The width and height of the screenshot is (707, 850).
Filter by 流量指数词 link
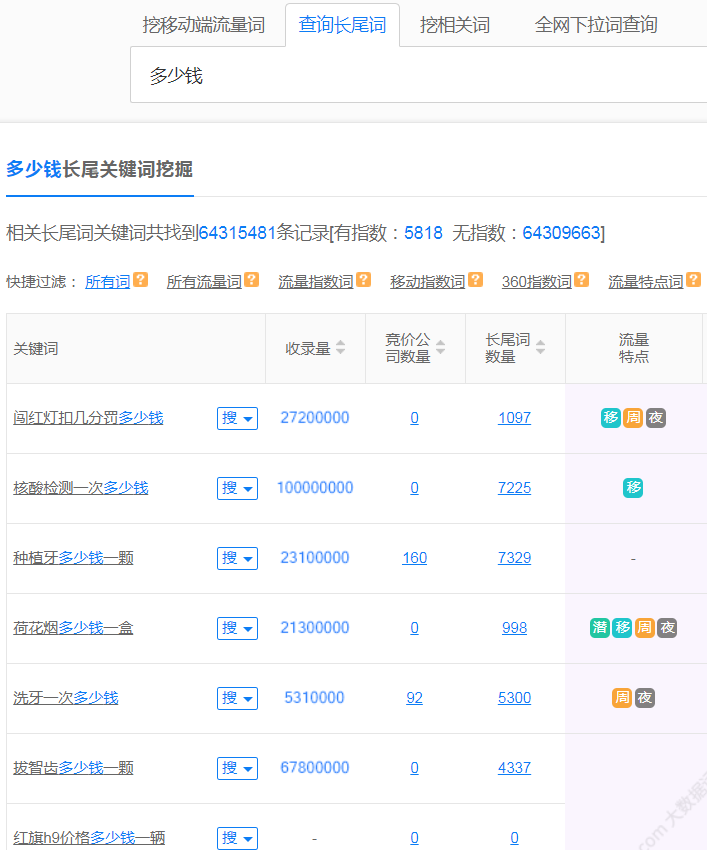pyautogui.click(x=316, y=282)
